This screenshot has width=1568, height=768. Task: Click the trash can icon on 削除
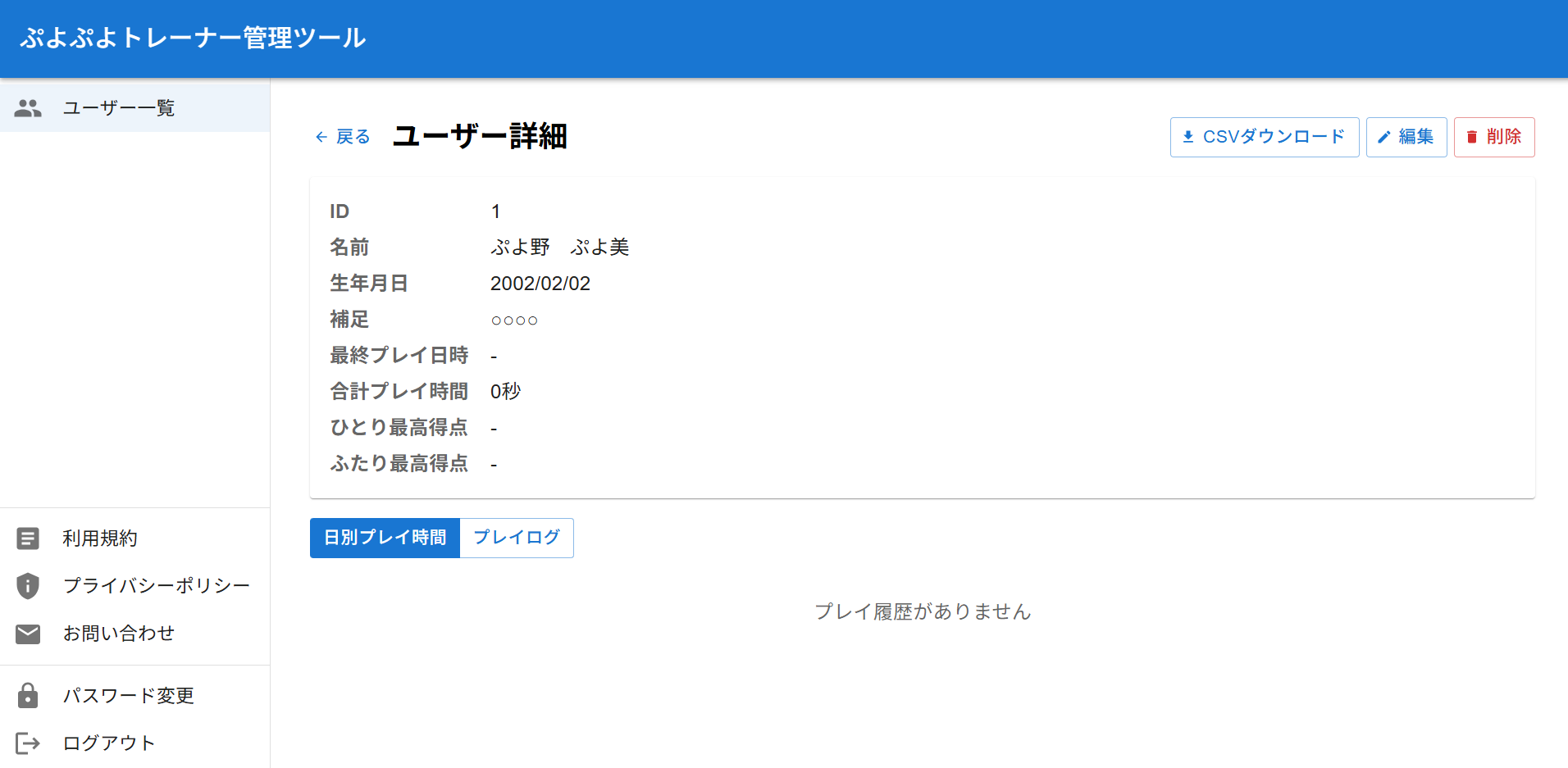(x=1472, y=137)
